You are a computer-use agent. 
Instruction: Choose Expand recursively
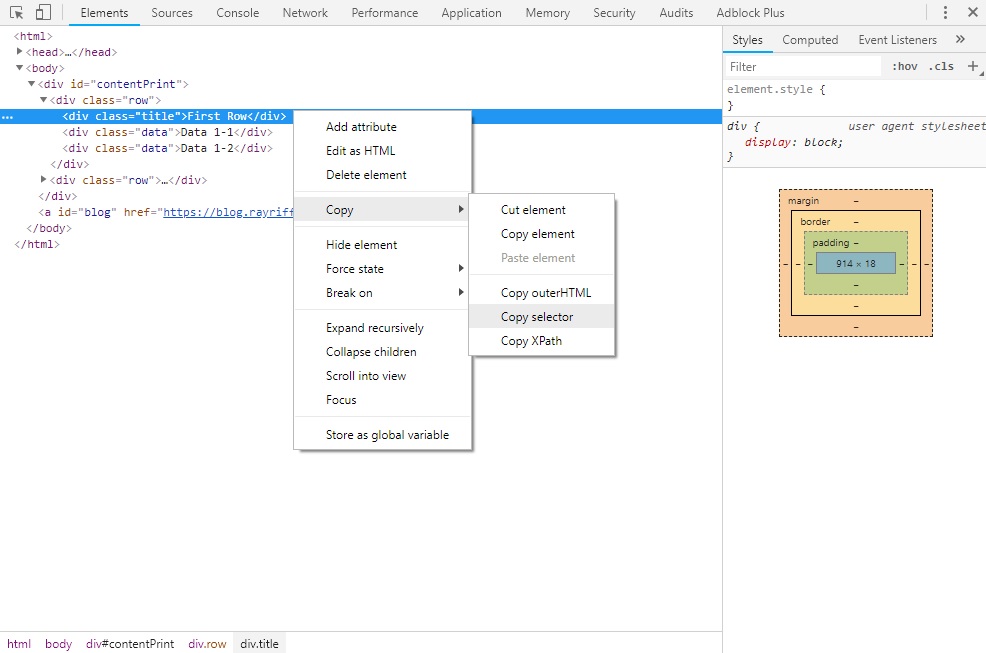tap(382, 328)
